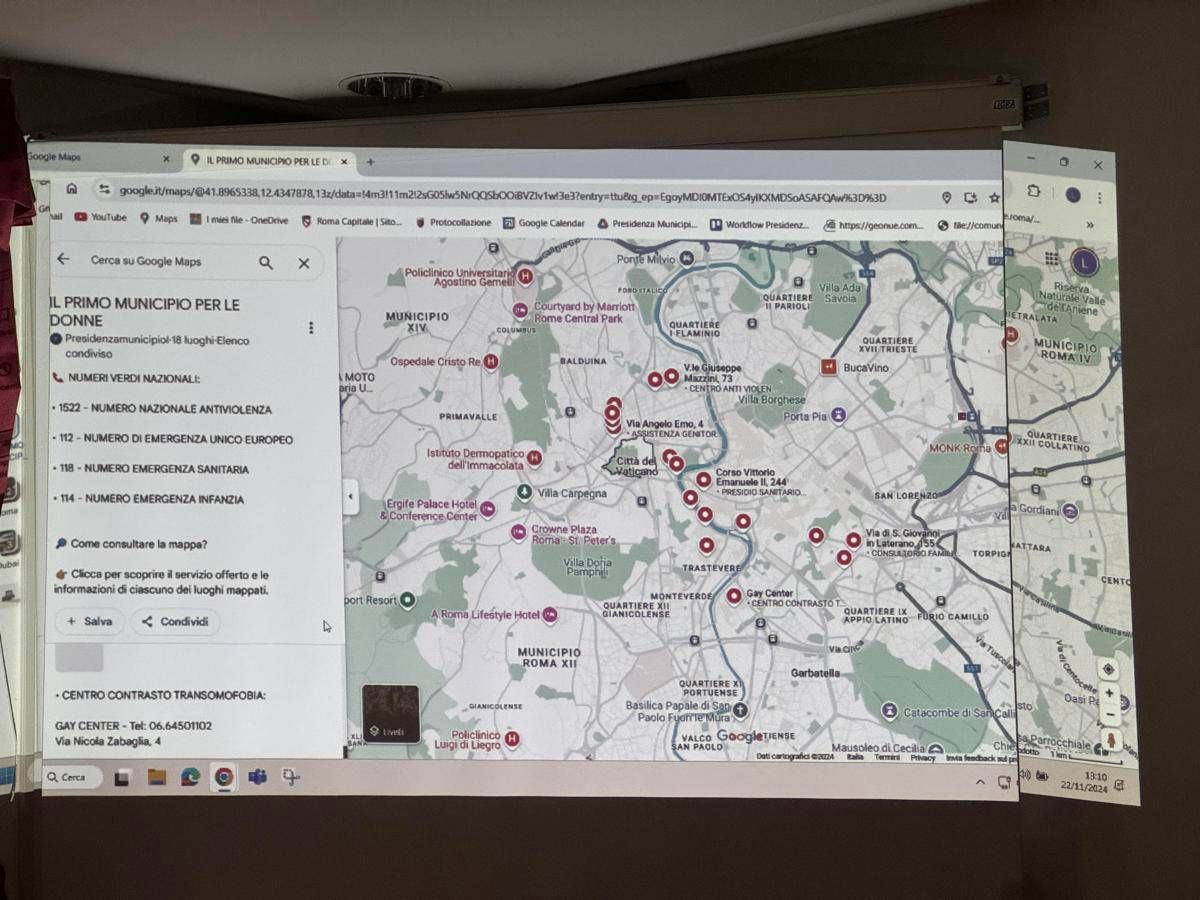The height and width of the screenshot is (900, 1200).
Task: Bookmark this page with the star icon
Action: pyautogui.click(x=994, y=198)
